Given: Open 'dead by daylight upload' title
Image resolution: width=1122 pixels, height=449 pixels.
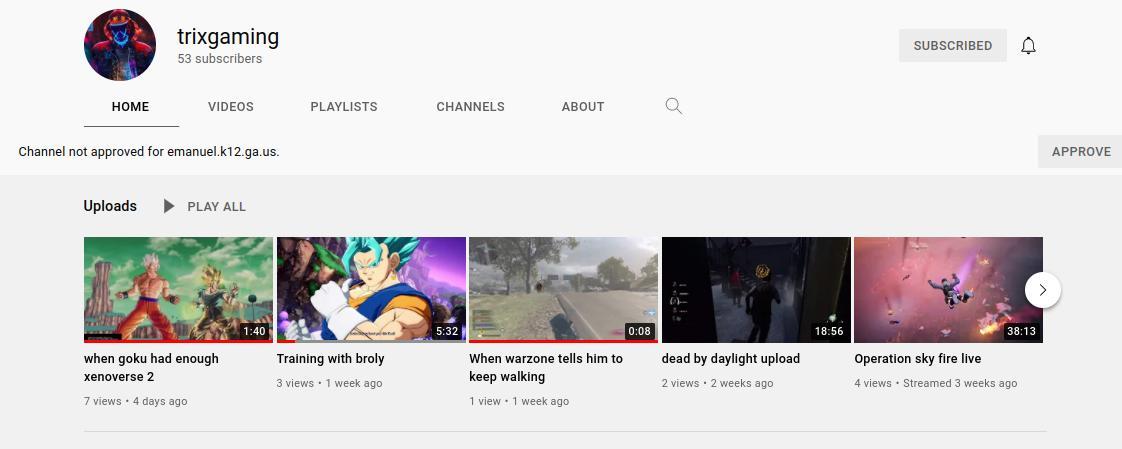Looking at the screenshot, I should pos(731,359).
